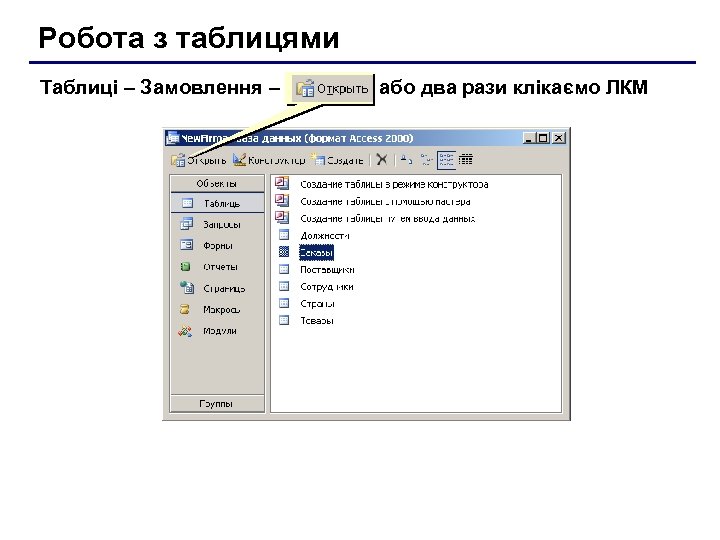Click the Открыть toolbar button in database window

(198, 160)
